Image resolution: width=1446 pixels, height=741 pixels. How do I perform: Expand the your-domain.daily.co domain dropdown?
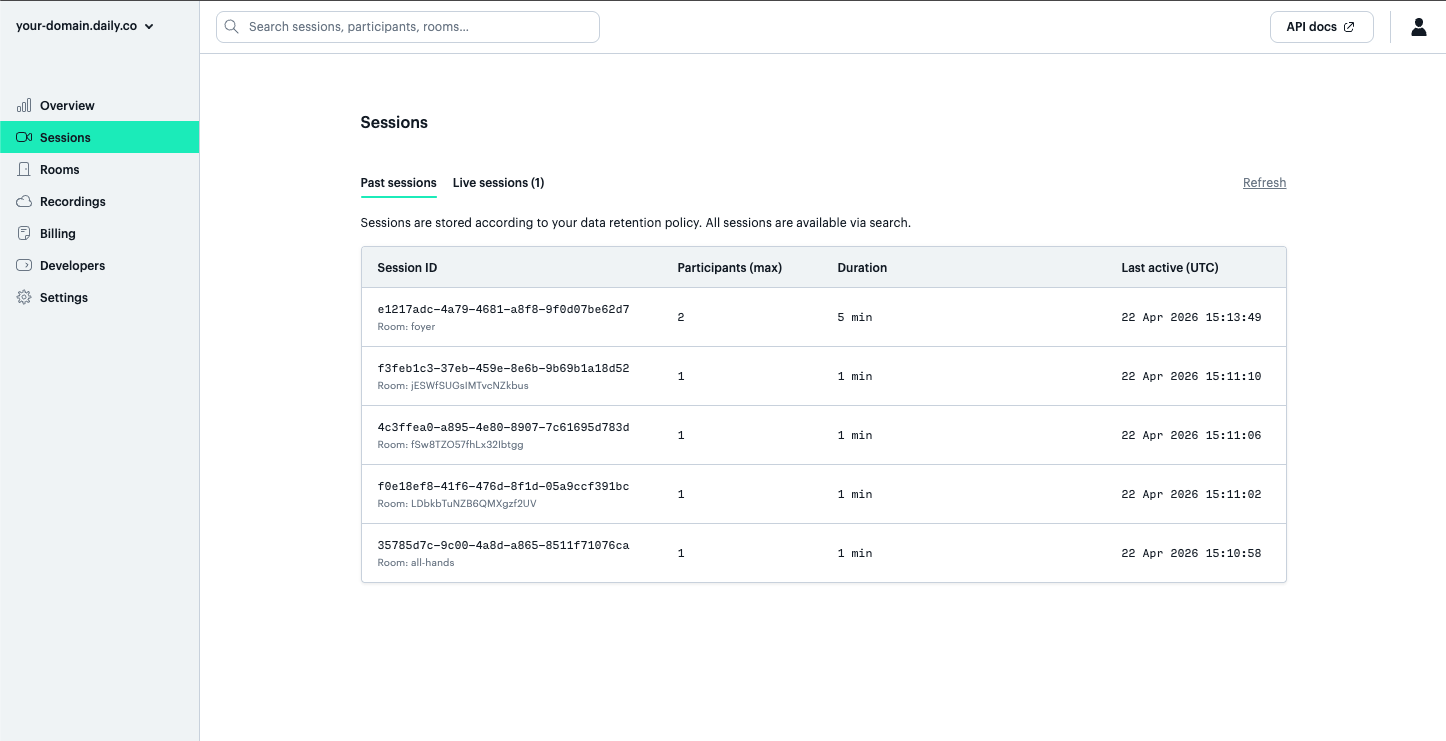click(85, 26)
